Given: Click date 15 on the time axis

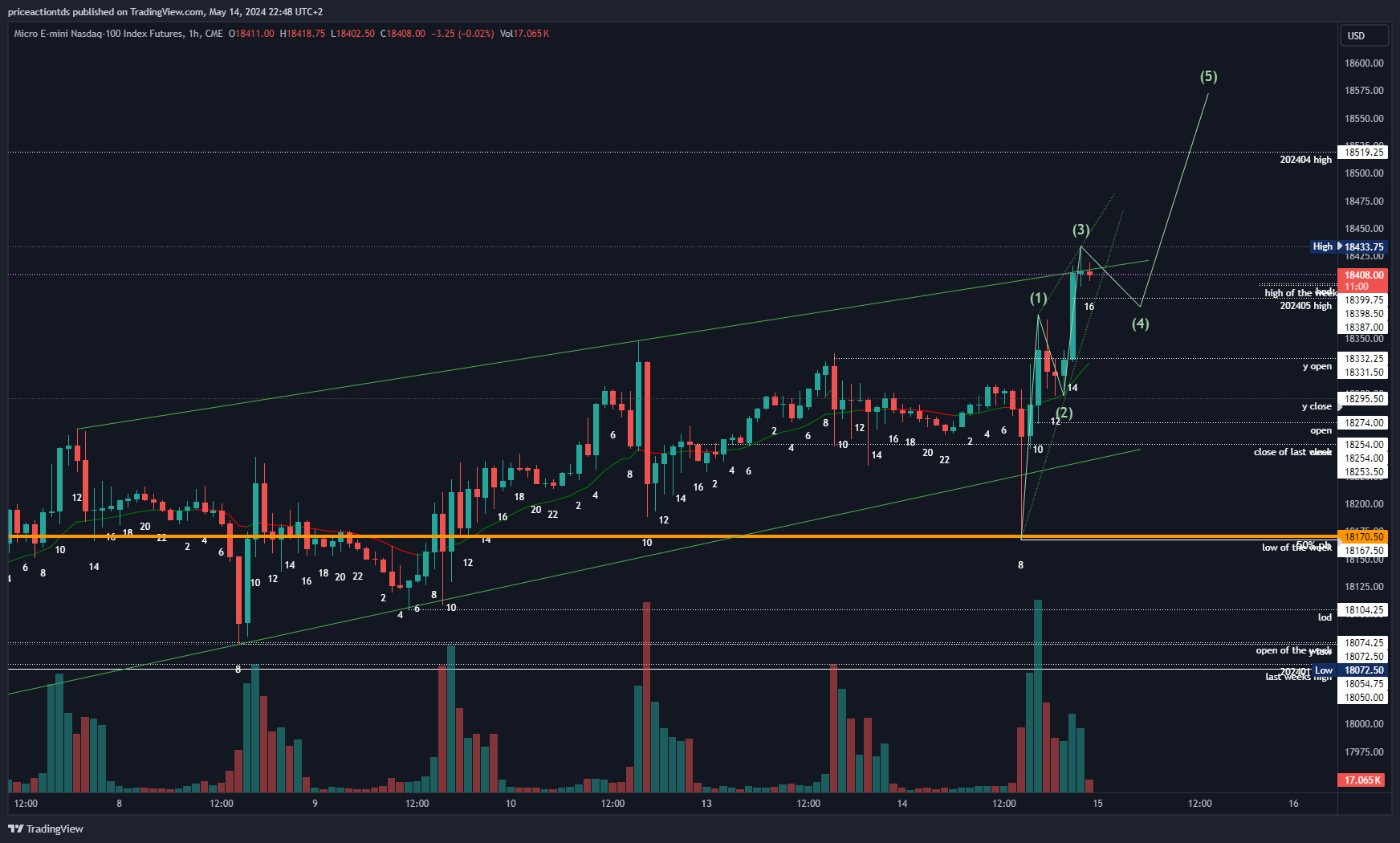Looking at the screenshot, I should pos(1097,804).
